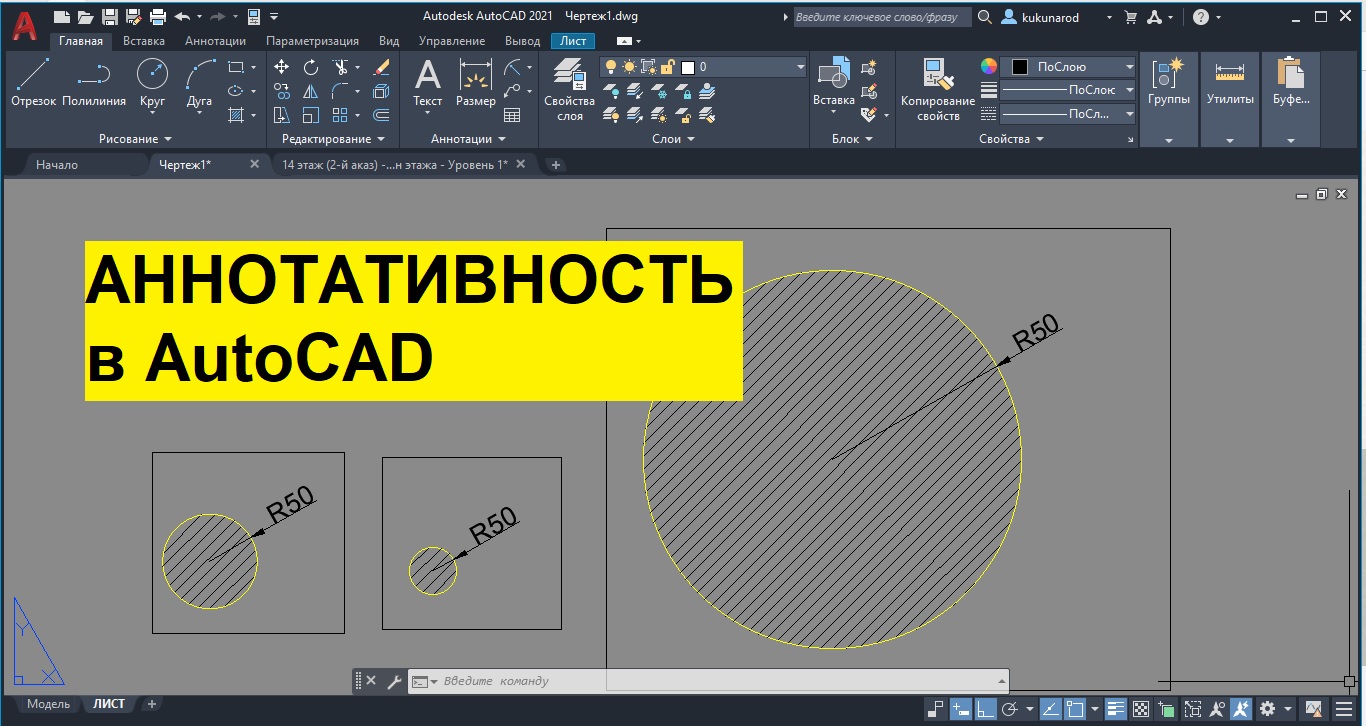Open the Утилиты panel button
Viewport: 1366px width, 726px height.
pos(1229,98)
